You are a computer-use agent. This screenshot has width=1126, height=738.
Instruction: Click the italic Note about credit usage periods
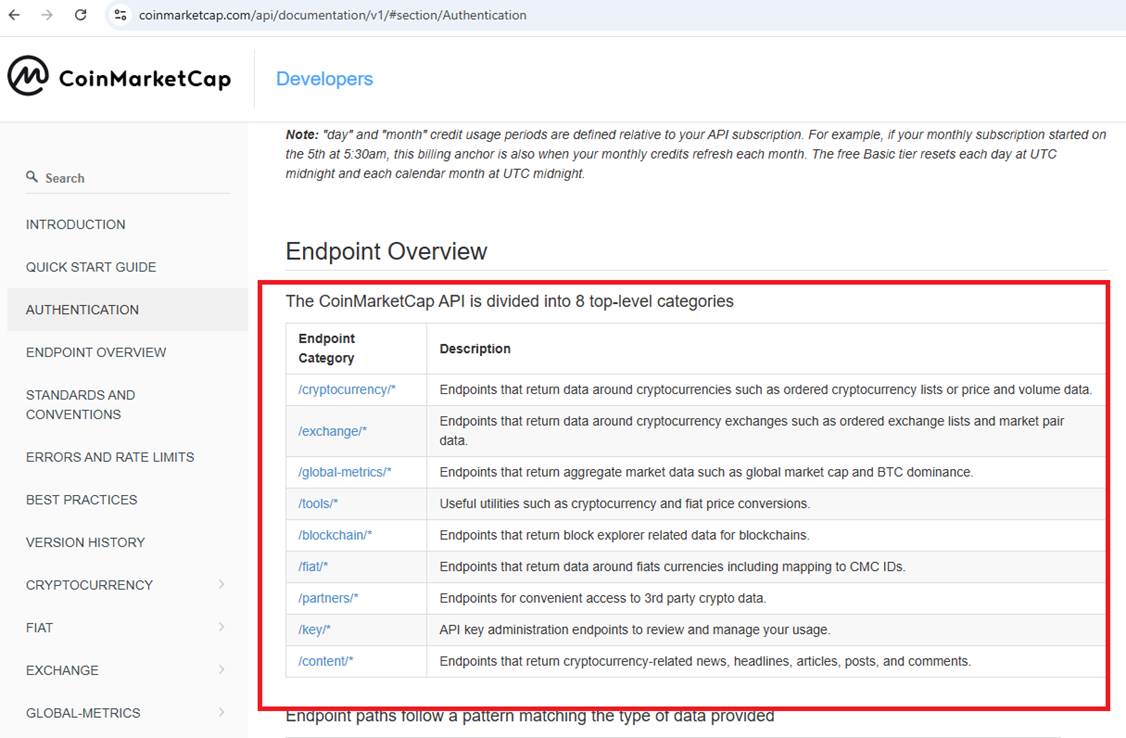(696, 154)
